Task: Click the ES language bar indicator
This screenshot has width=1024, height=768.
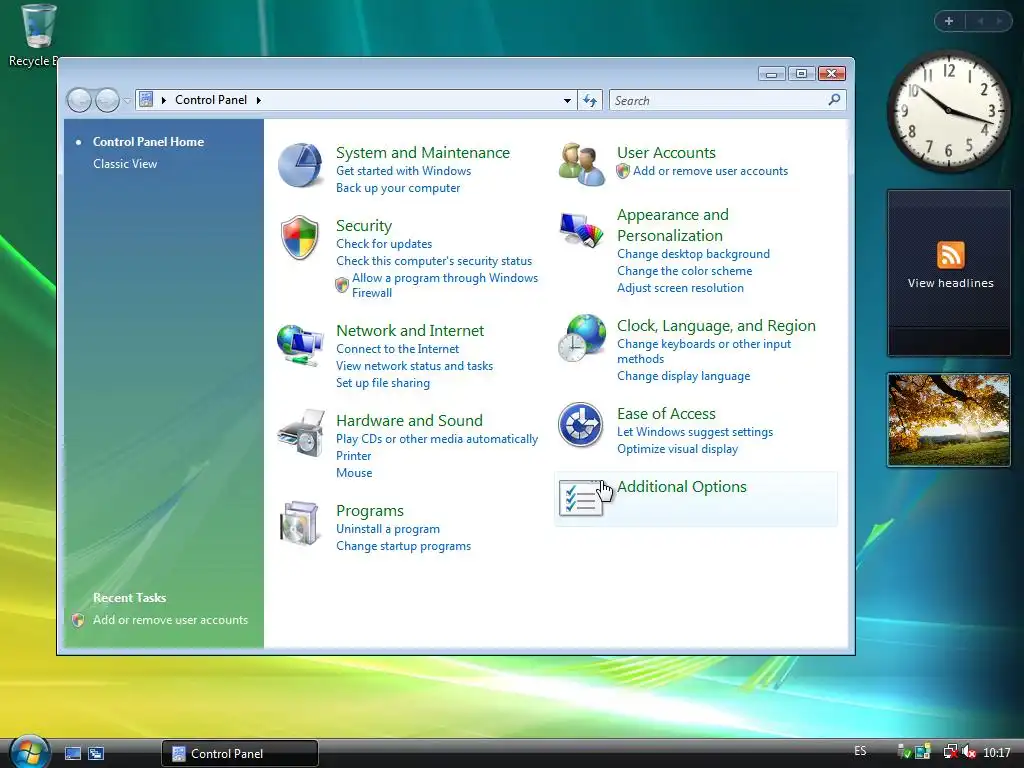Action: pyautogui.click(x=860, y=751)
